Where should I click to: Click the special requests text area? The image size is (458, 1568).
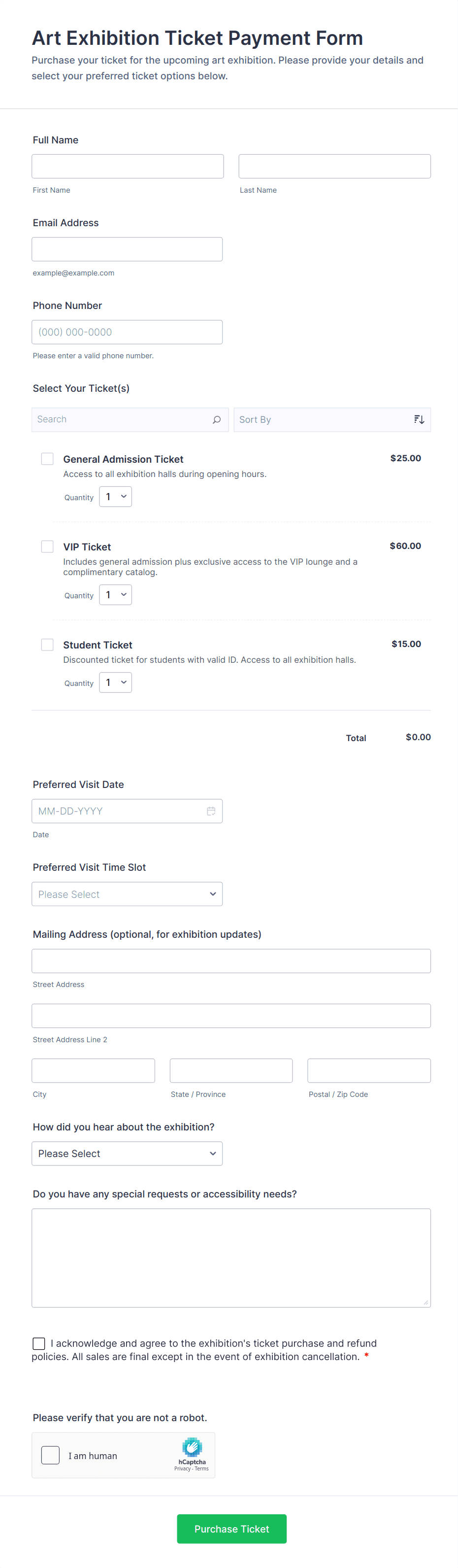231,1258
